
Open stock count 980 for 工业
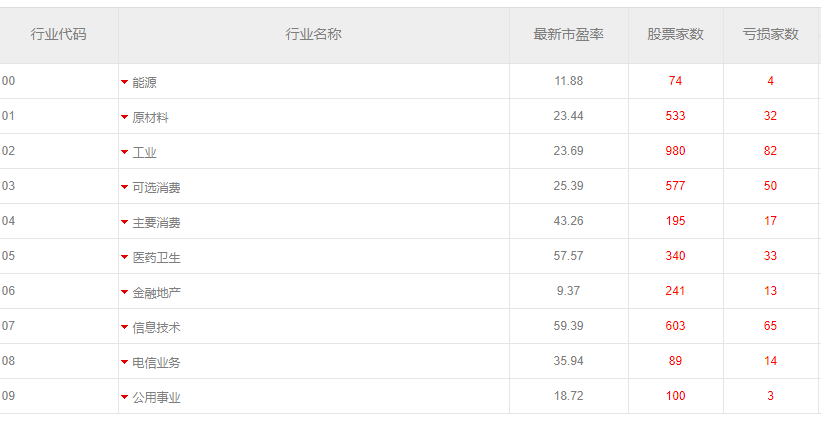[675, 151]
